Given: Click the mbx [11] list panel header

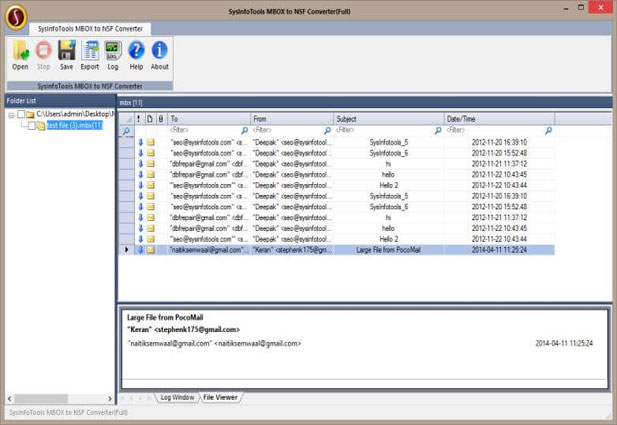Looking at the screenshot, I should tap(365, 102).
